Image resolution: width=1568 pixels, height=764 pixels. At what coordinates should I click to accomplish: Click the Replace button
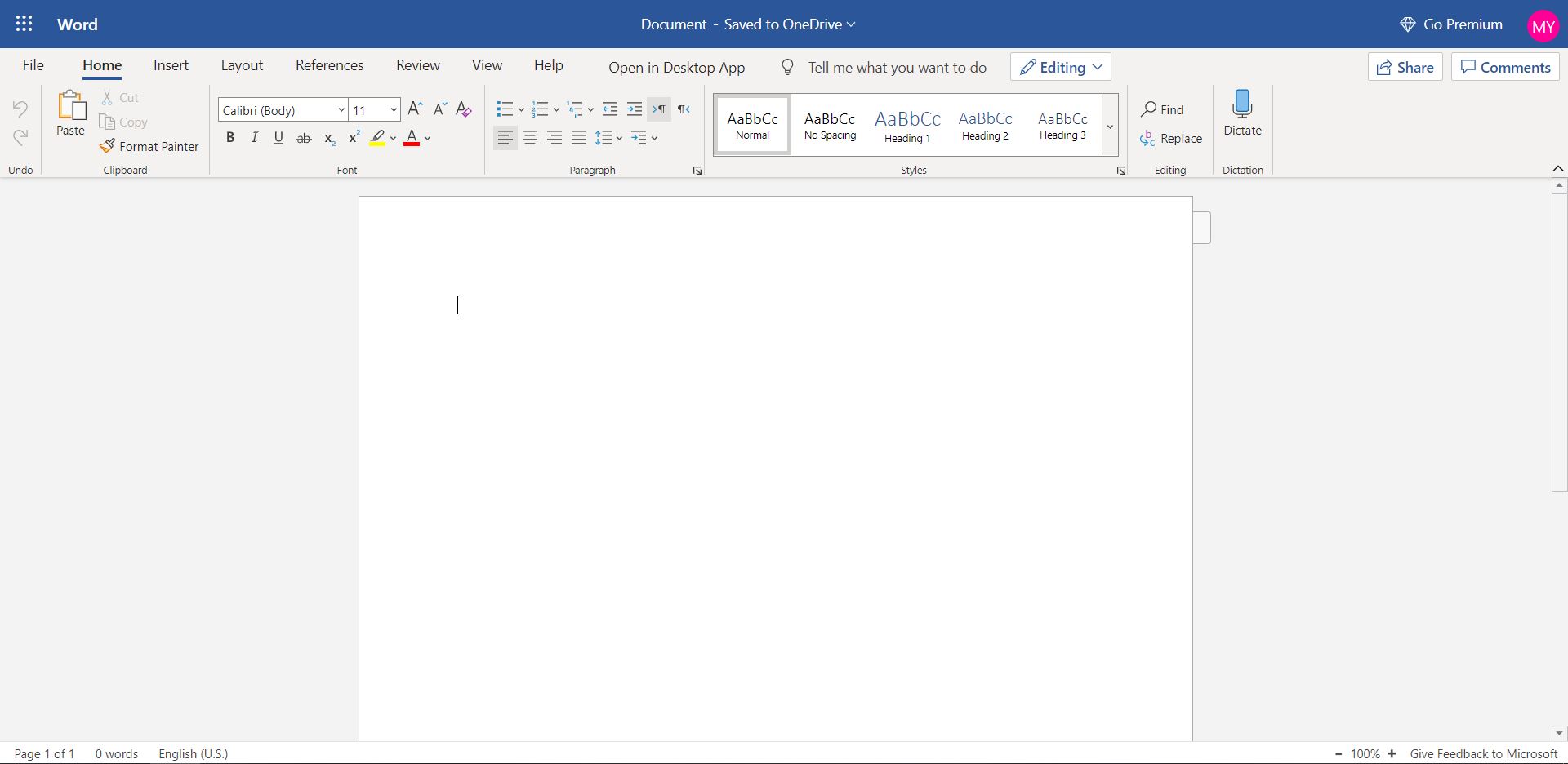[x=1171, y=138]
